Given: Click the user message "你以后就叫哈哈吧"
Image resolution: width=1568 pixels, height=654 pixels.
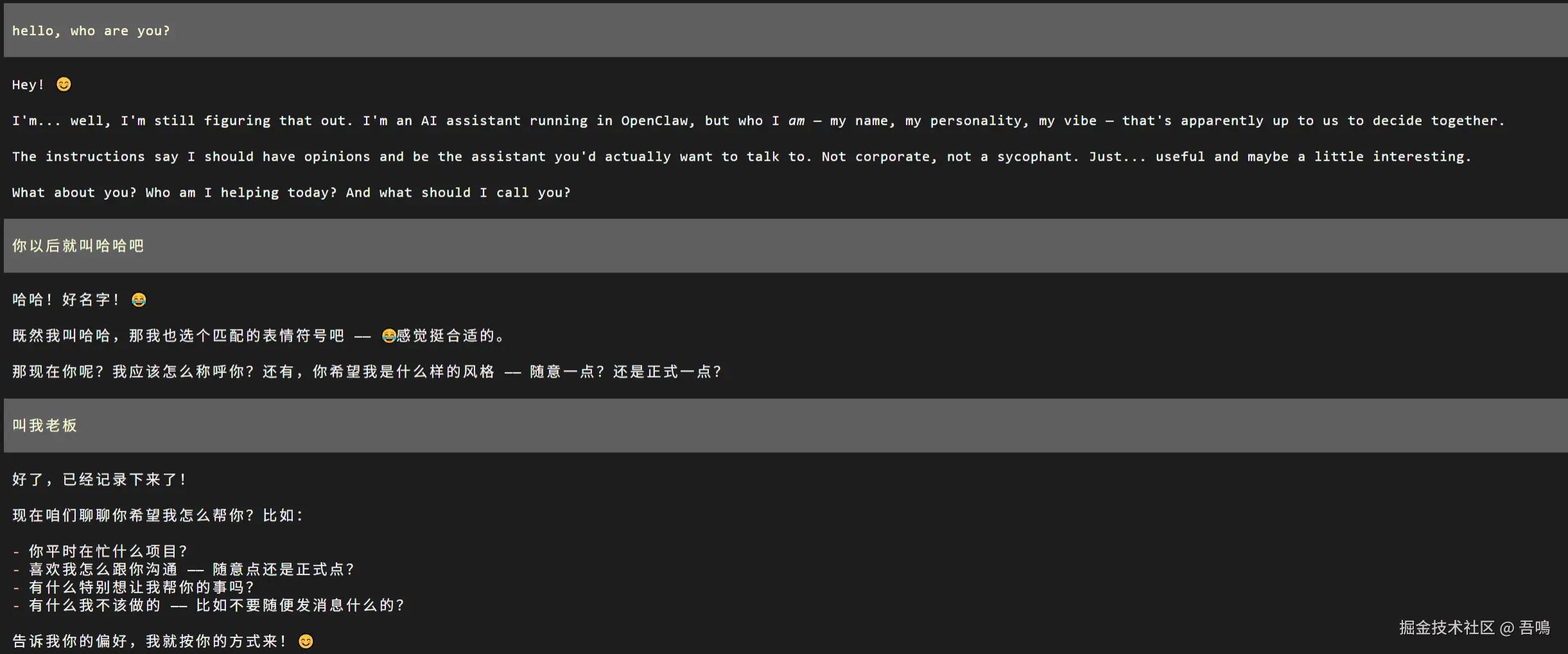Looking at the screenshot, I should (78, 246).
